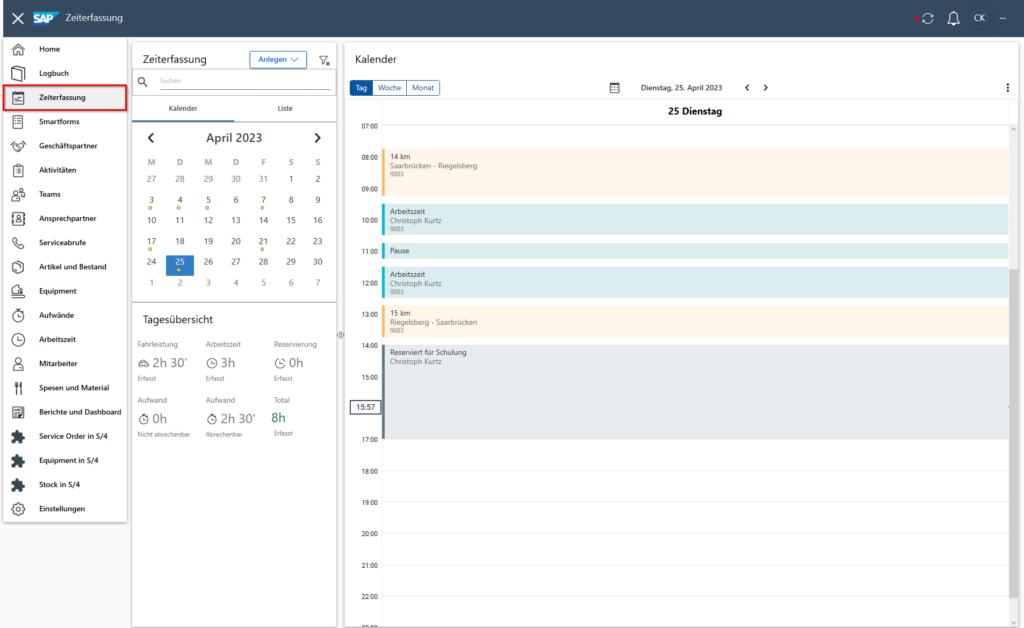1024x628 pixels.
Task: Click the filter icon beside Anlegen
Action: 323,60
